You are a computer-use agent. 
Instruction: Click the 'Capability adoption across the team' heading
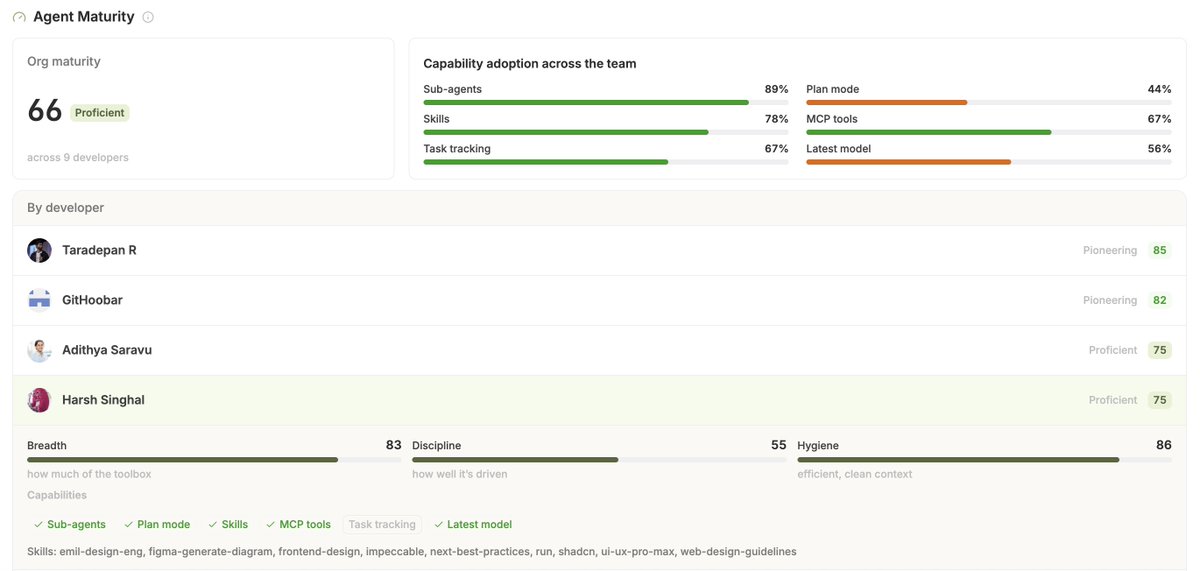530,64
